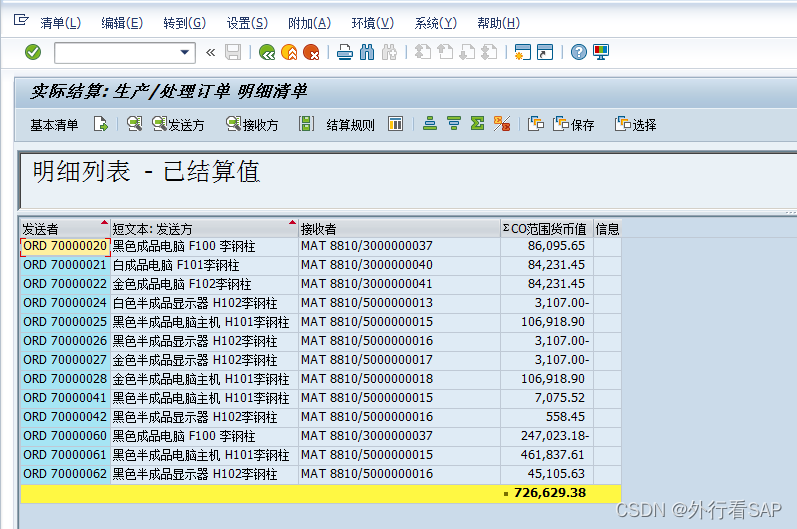Click the column layout icon after 结算规则
This screenshot has width=797, height=529.
[395, 124]
